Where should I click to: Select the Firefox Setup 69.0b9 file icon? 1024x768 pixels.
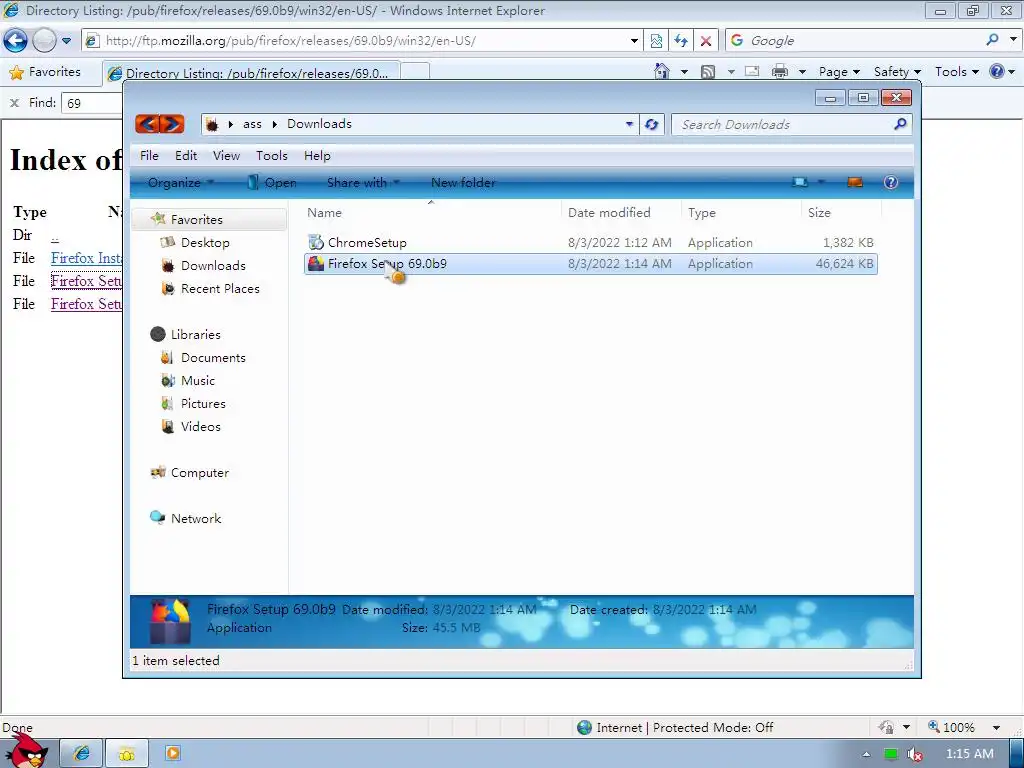(x=316, y=264)
